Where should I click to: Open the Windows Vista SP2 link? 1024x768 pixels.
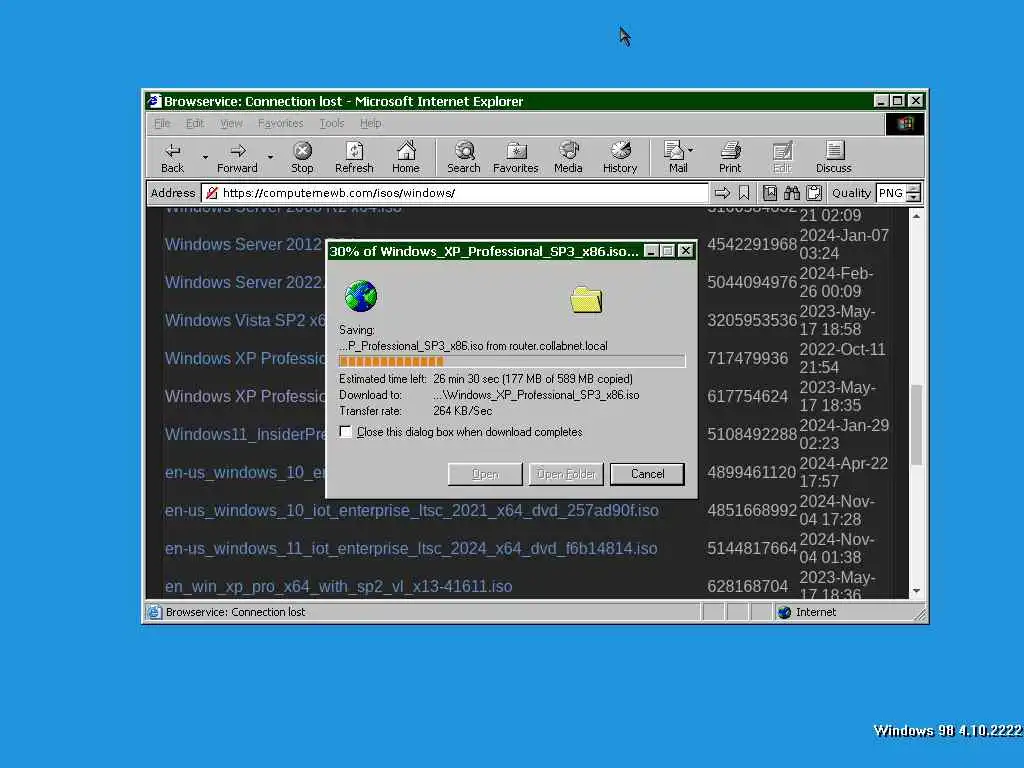pyautogui.click(x=244, y=320)
